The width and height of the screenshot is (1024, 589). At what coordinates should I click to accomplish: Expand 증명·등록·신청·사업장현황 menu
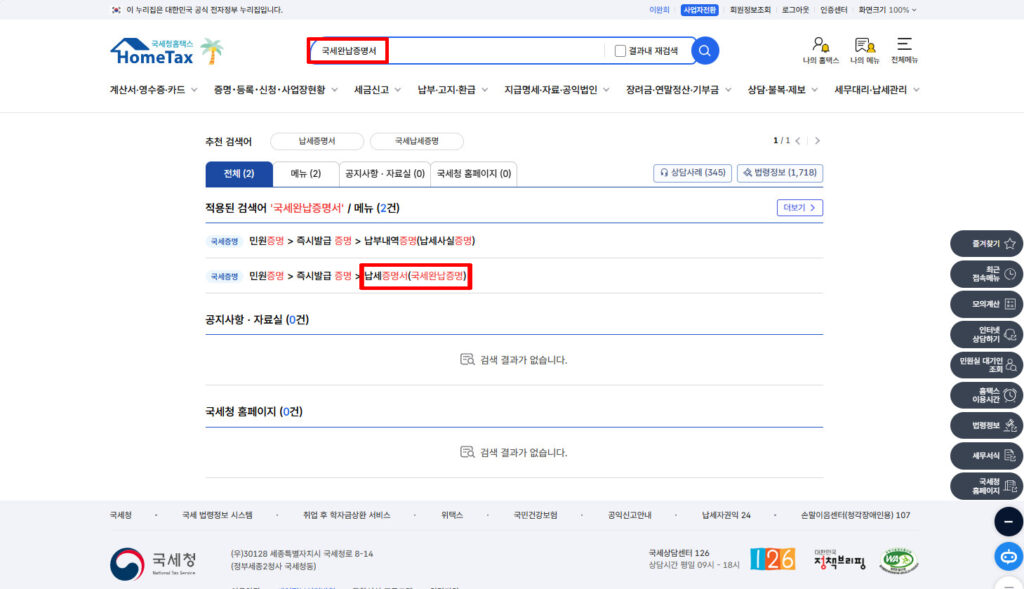pos(276,89)
